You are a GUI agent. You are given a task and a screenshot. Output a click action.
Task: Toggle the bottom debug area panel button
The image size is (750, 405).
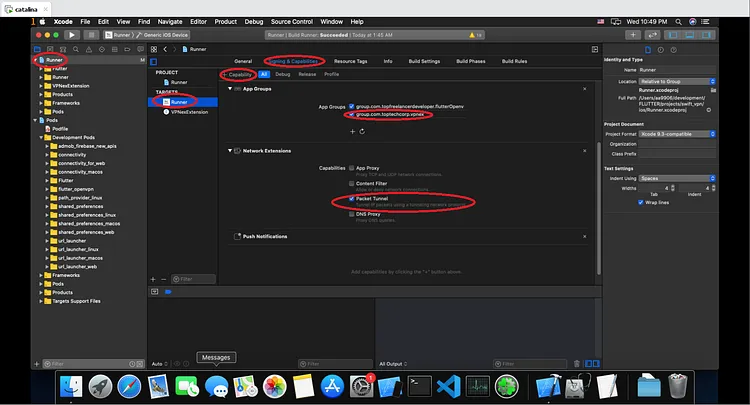(689, 35)
